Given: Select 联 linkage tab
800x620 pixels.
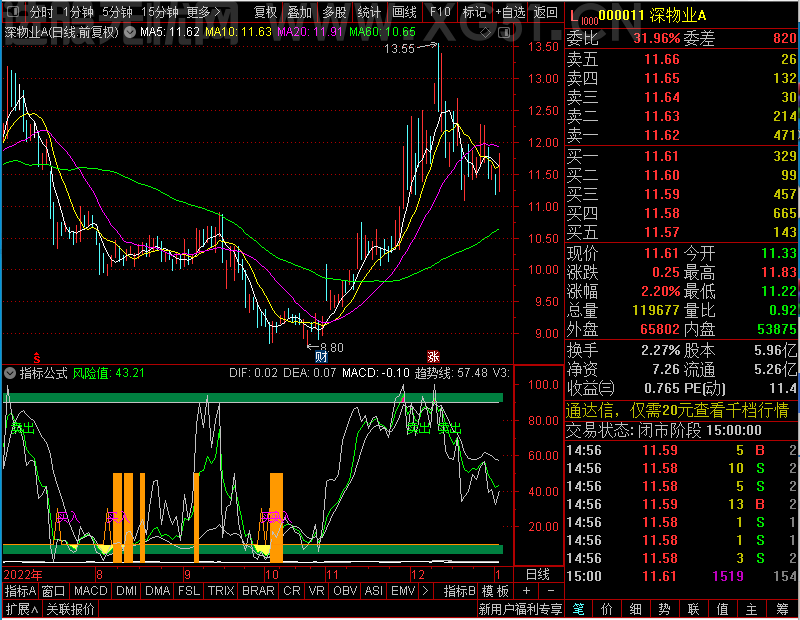Looking at the screenshot, I should tap(693, 609).
